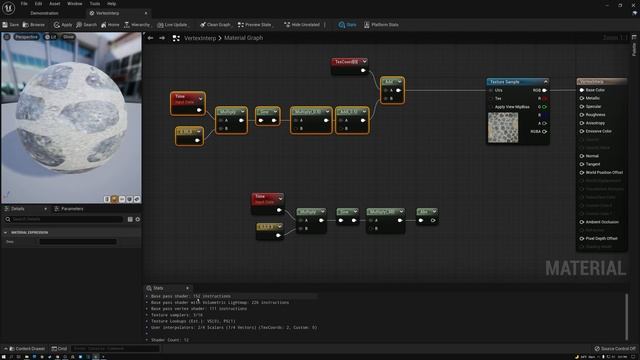Viewport: 640px width, 360px height.
Task: Click the Browse toolbar button
Action: [x=33, y=25]
